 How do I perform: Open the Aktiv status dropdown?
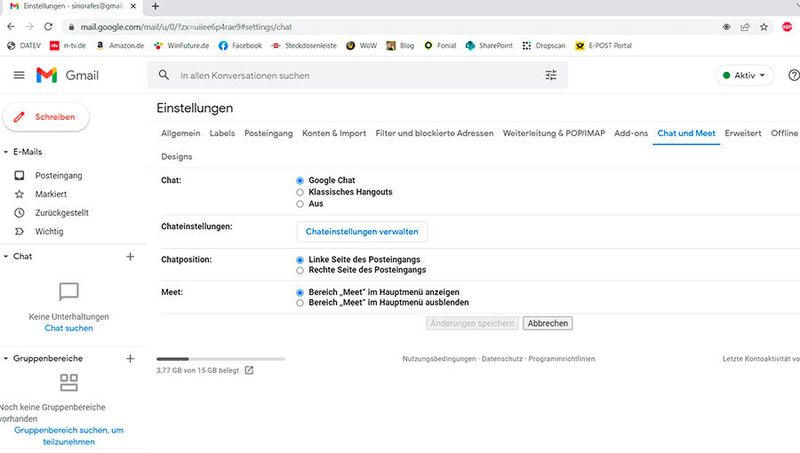click(x=744, y=75)
